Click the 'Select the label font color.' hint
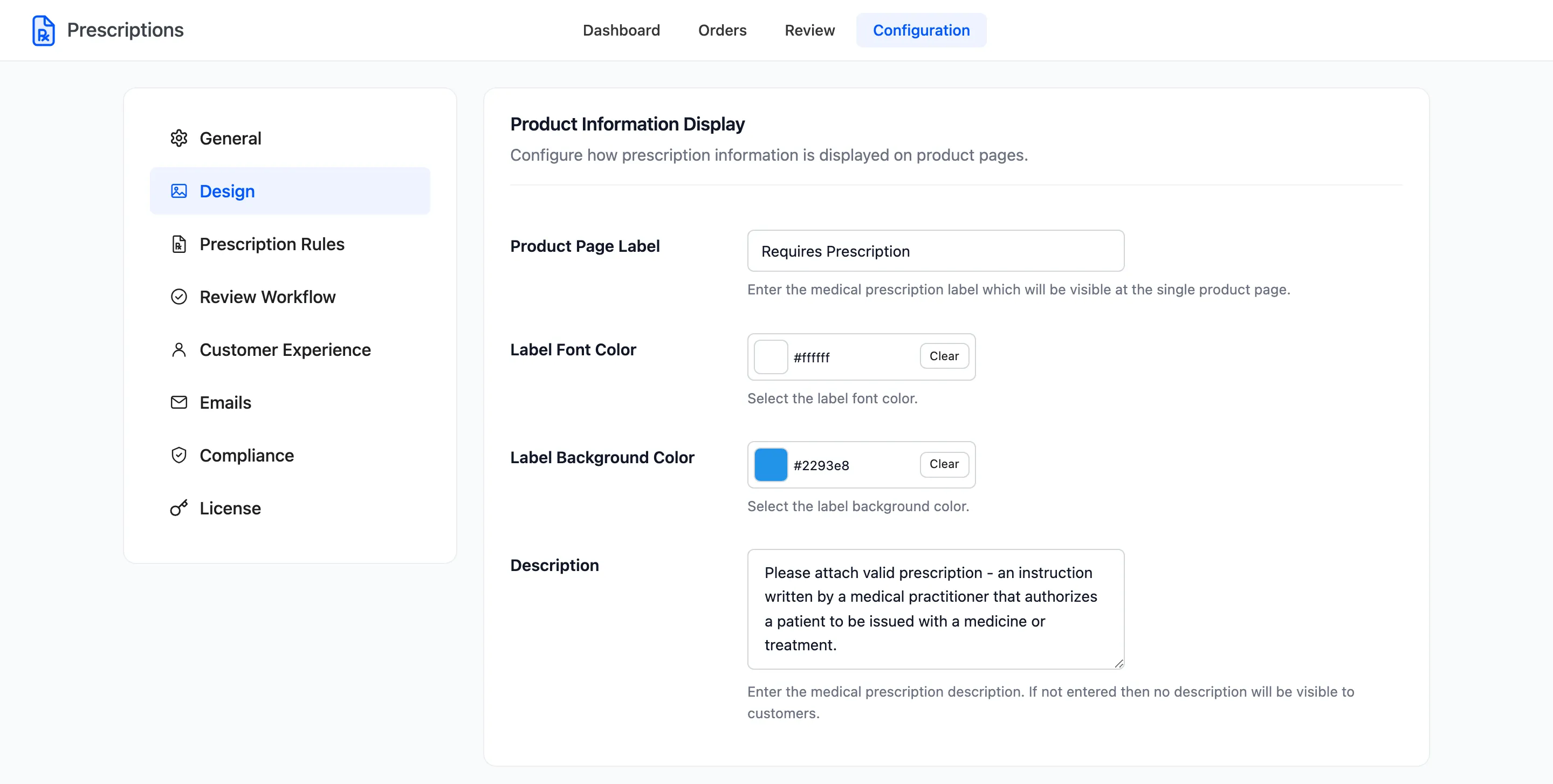The image size is (1553, 784). (833, 398)
